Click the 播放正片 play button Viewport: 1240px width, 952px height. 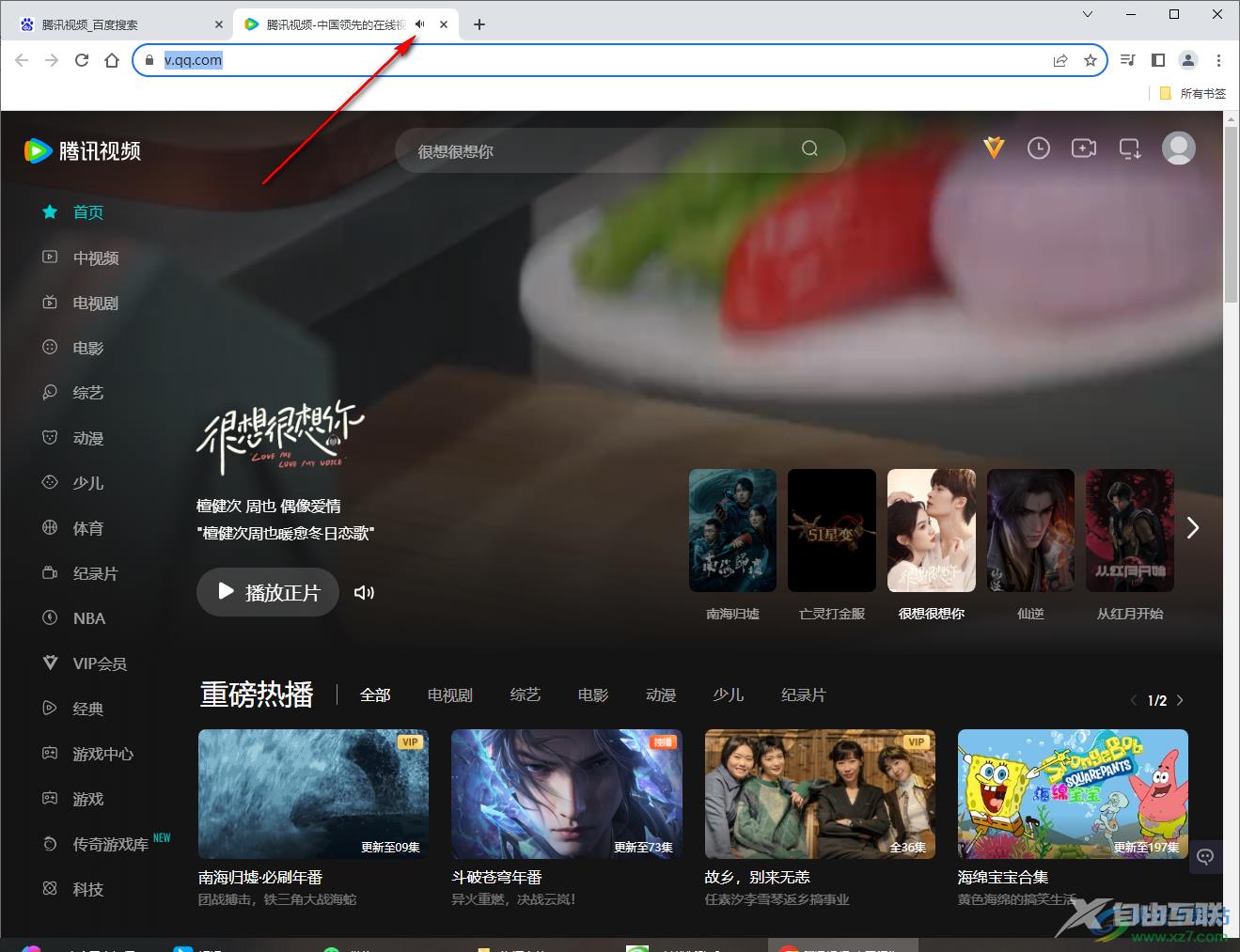tap(268, 592)
